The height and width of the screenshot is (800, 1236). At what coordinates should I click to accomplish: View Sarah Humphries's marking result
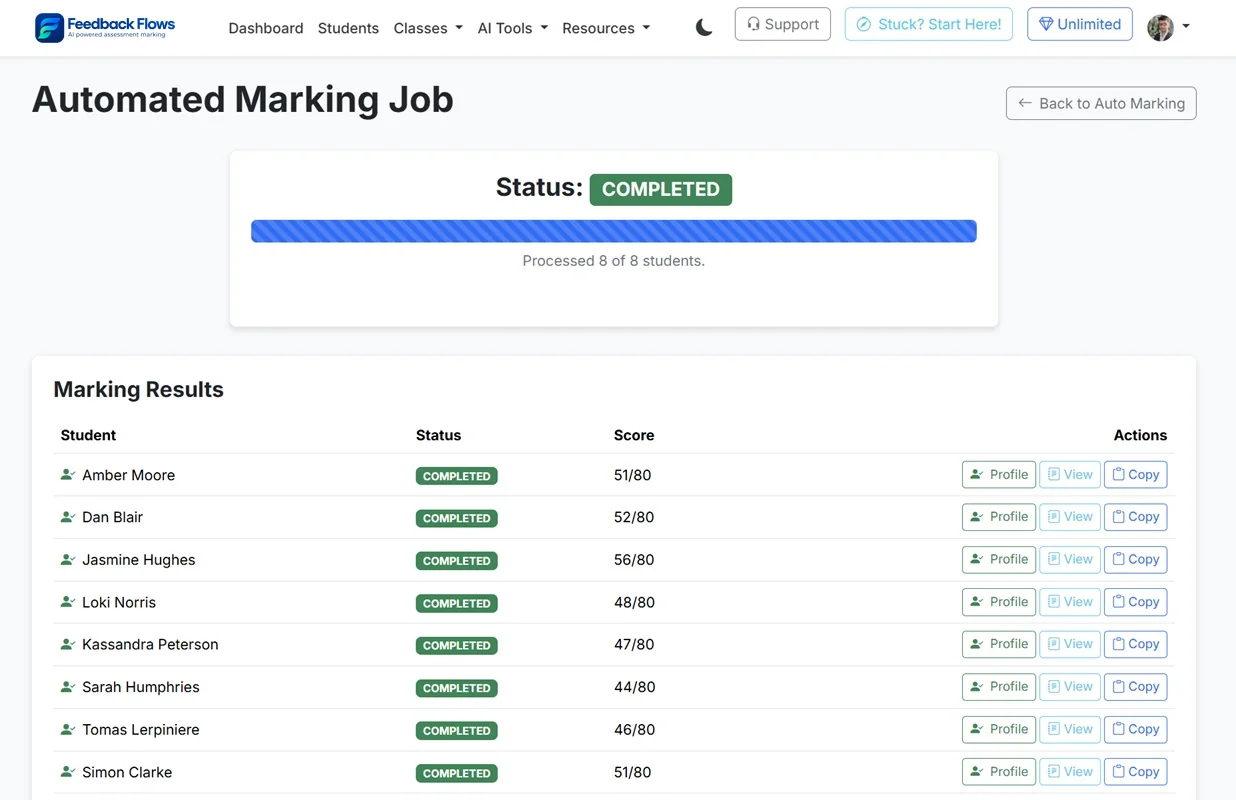click(x=1070, y=687)
